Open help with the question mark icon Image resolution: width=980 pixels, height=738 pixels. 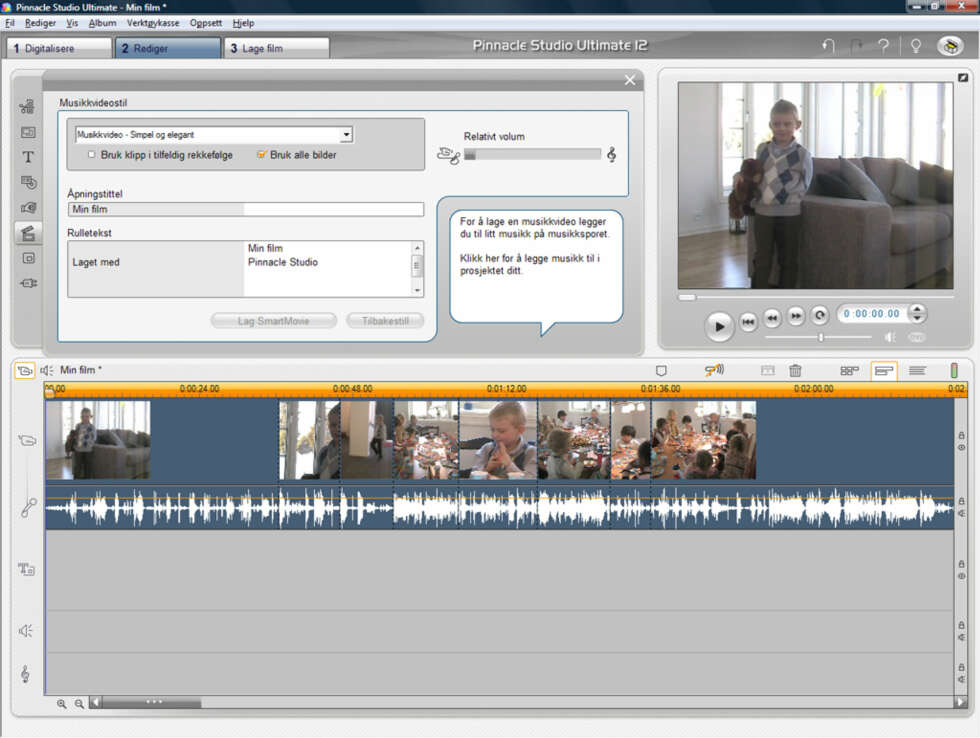tap(884, 46)
